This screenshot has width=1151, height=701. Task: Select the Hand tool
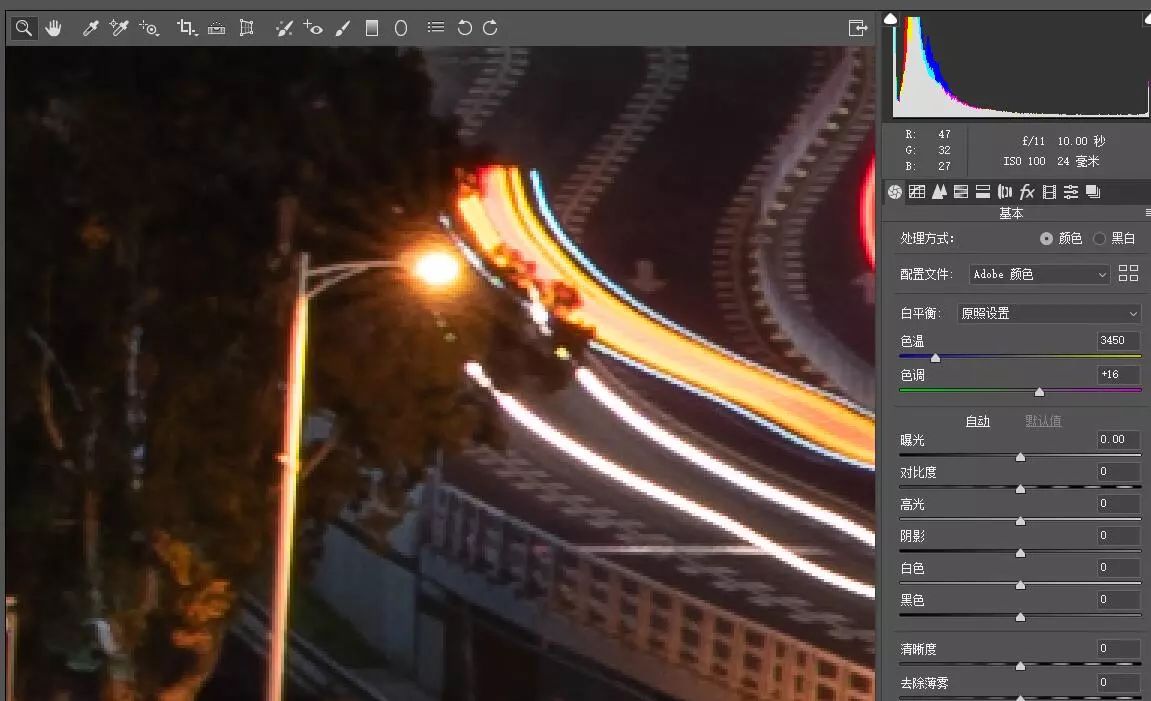53,28
